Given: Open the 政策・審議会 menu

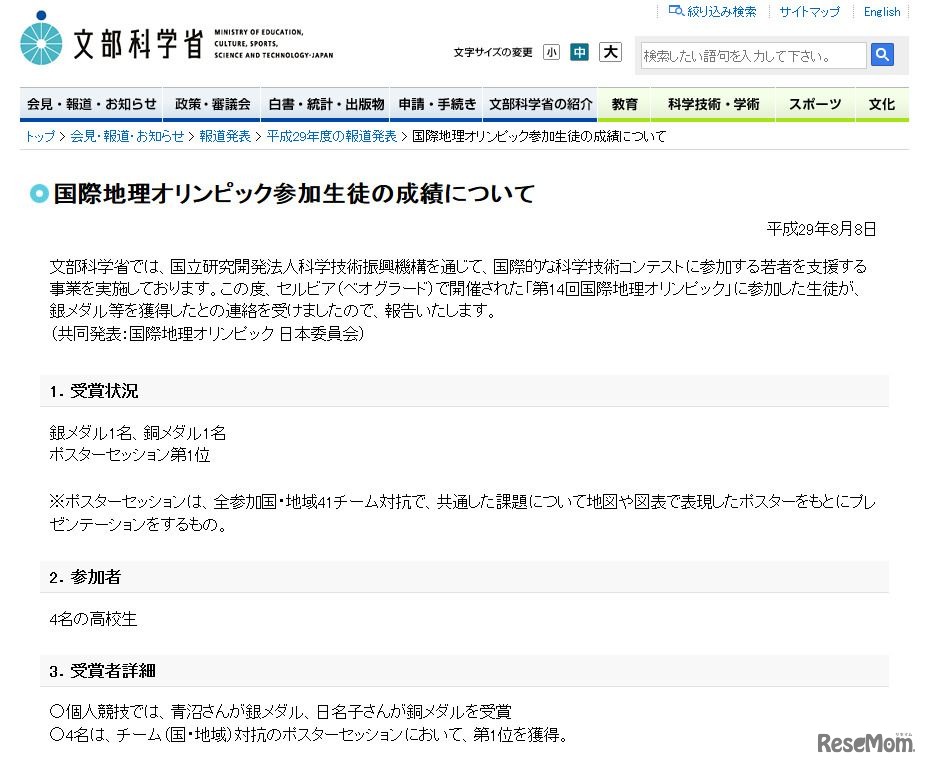Looking at the screenshot, I should pos(211,104).
